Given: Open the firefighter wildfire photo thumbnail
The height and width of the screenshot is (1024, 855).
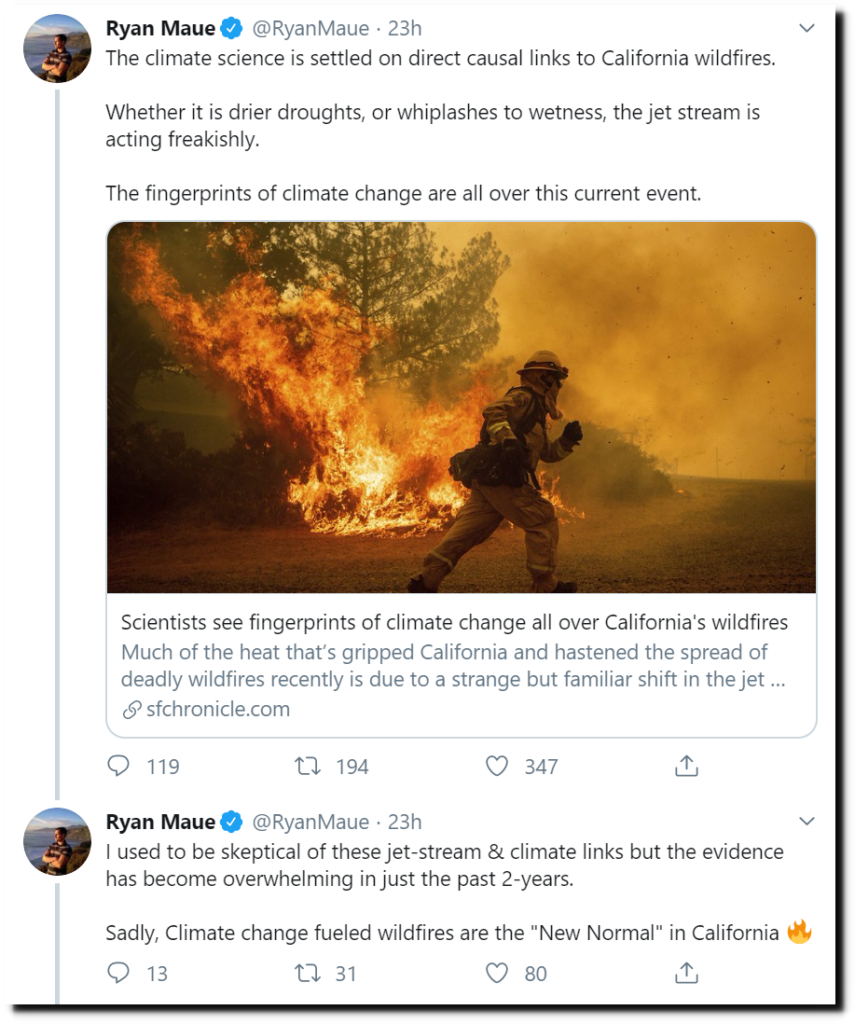Looking at the screenshot, I should click(x=461, y=407).
